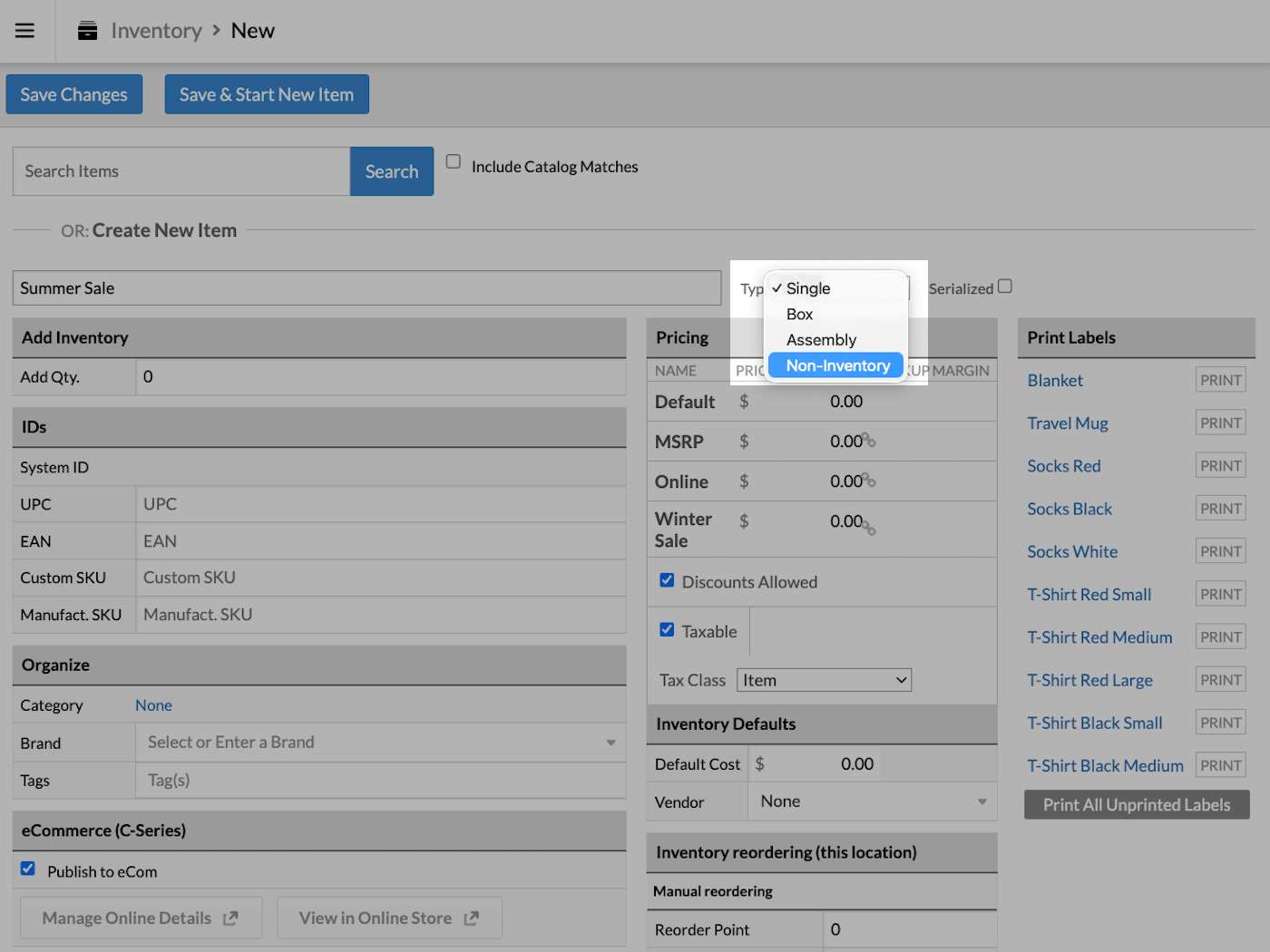Click the Category None link

[x=153, y=705]
